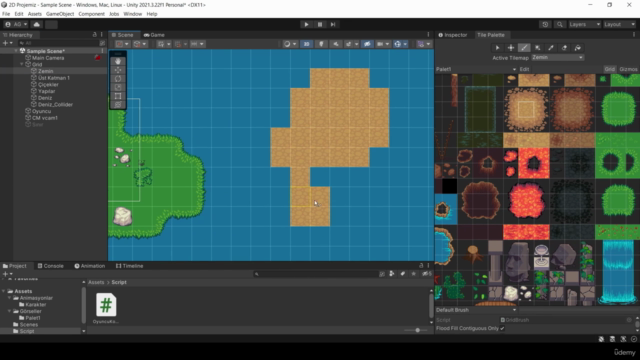This screenshot has height=360, width=640.
Task: Pick the Tile Palette flood fill bucket
Action: tap(578, 48)
